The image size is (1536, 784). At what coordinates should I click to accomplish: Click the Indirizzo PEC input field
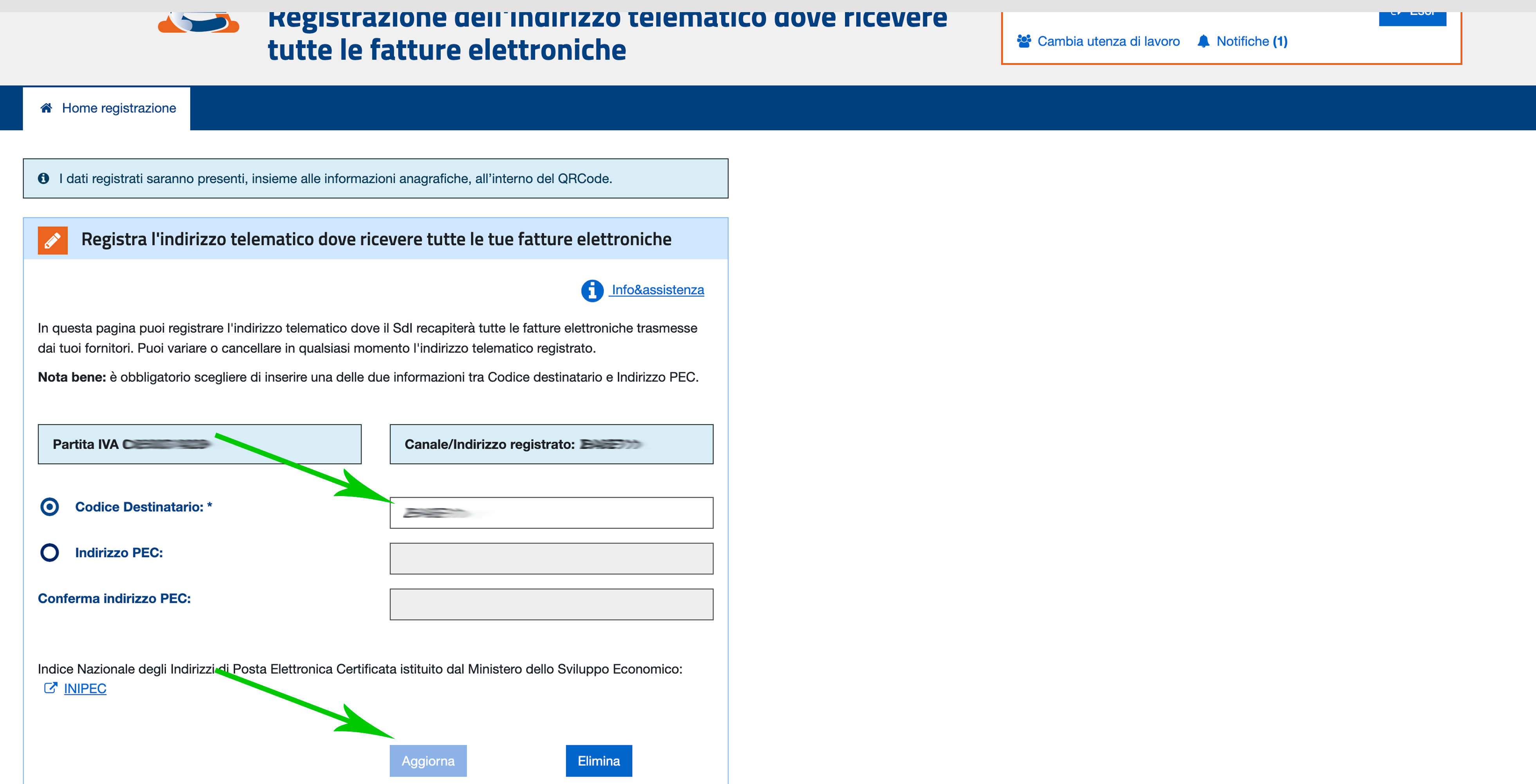point(551,559)
